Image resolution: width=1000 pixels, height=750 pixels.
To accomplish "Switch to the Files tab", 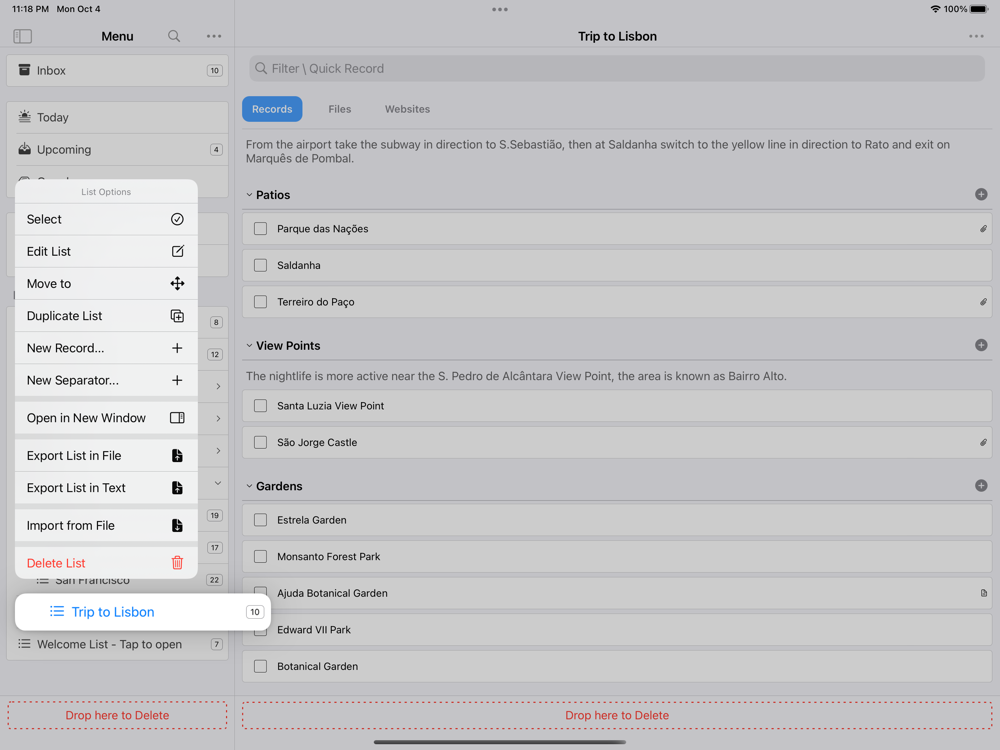I will (x=339, y=109).
